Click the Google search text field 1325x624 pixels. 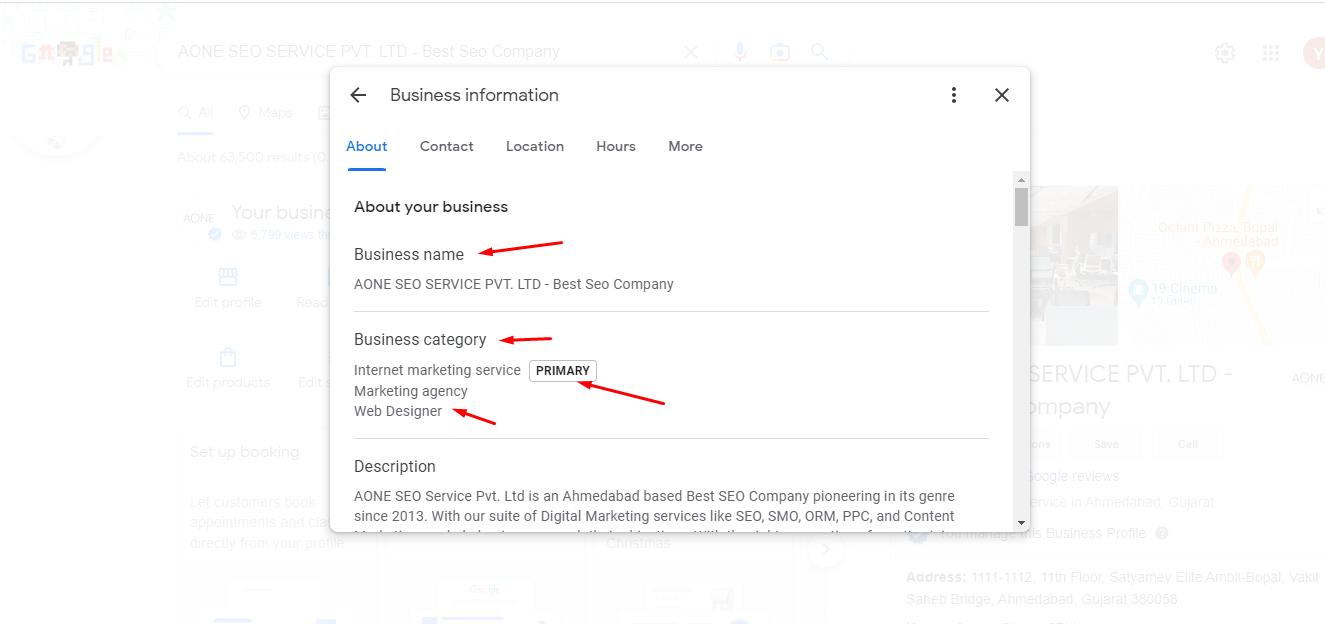point(420,52)
